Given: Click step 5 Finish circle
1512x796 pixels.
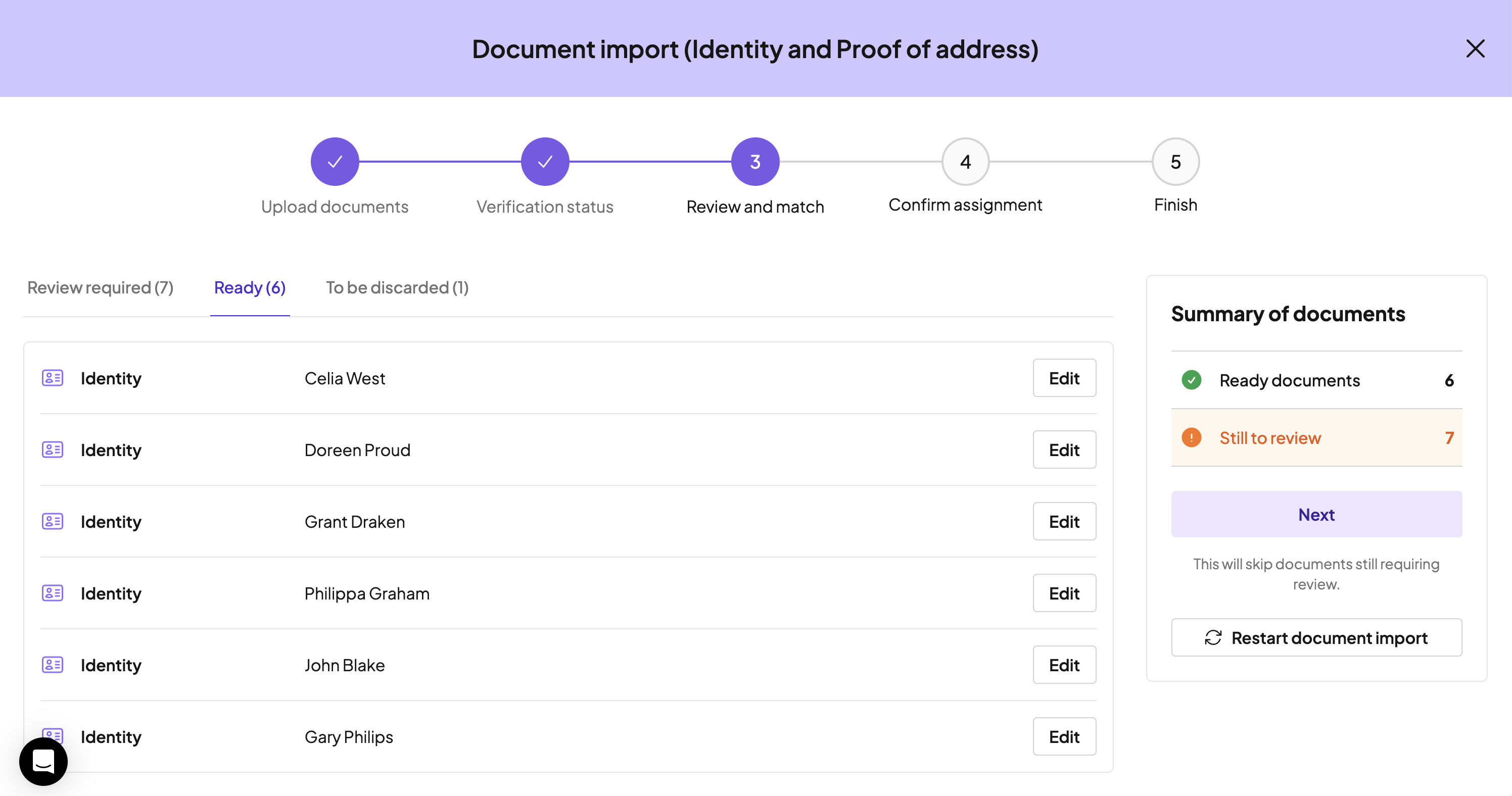Looking at the screenshot, I should (1175, 161).
